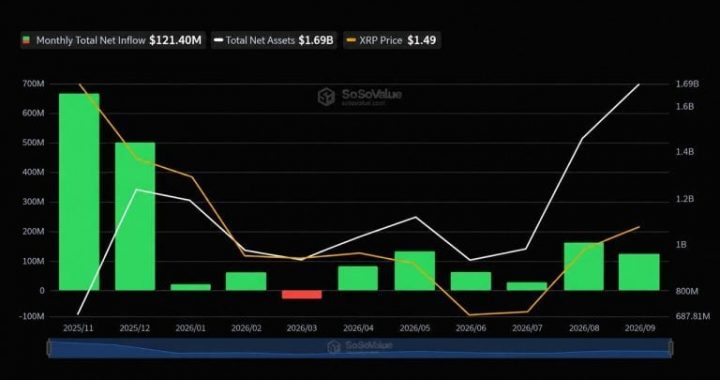Click the x-axis label 2025/12
720x380 pixels.
(x=134, y=328)
